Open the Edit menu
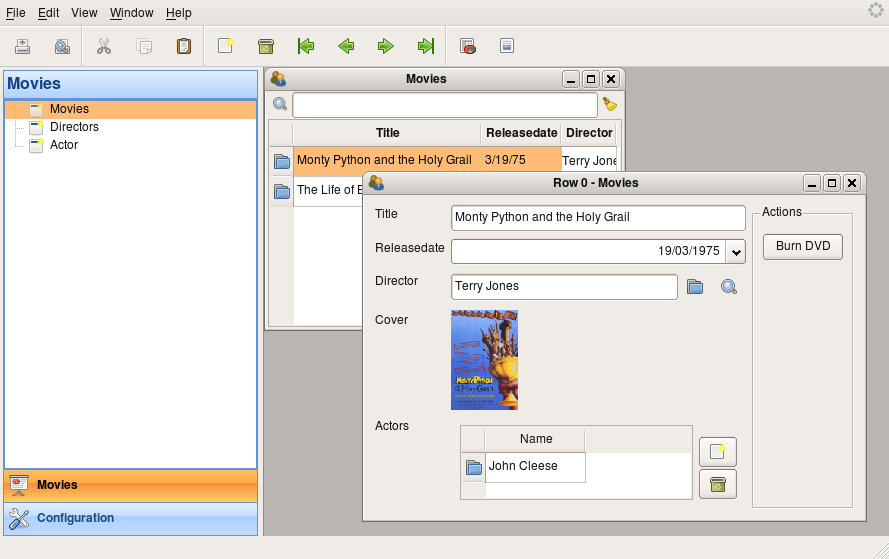This screenshot has width=889, height=559. 49,12
